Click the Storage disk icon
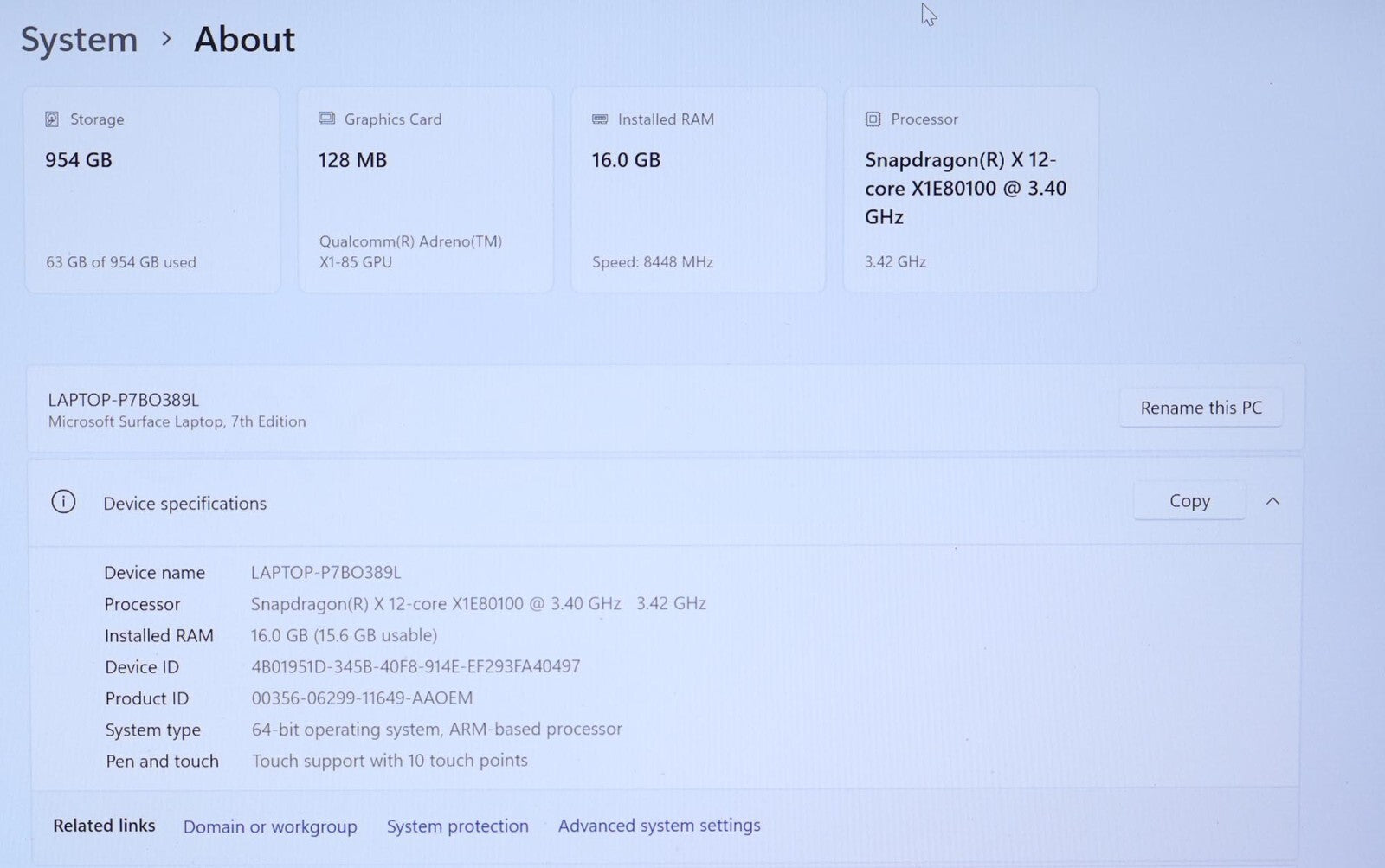Screen dimensions: 1385x868 52,119
